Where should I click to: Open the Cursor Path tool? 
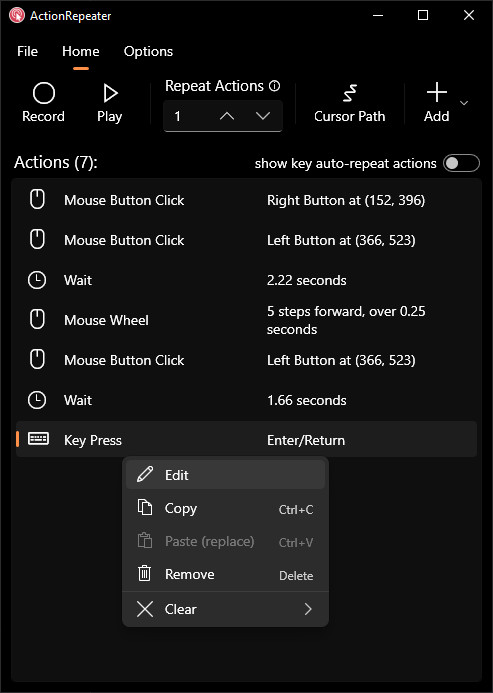(x=349, y=103)
